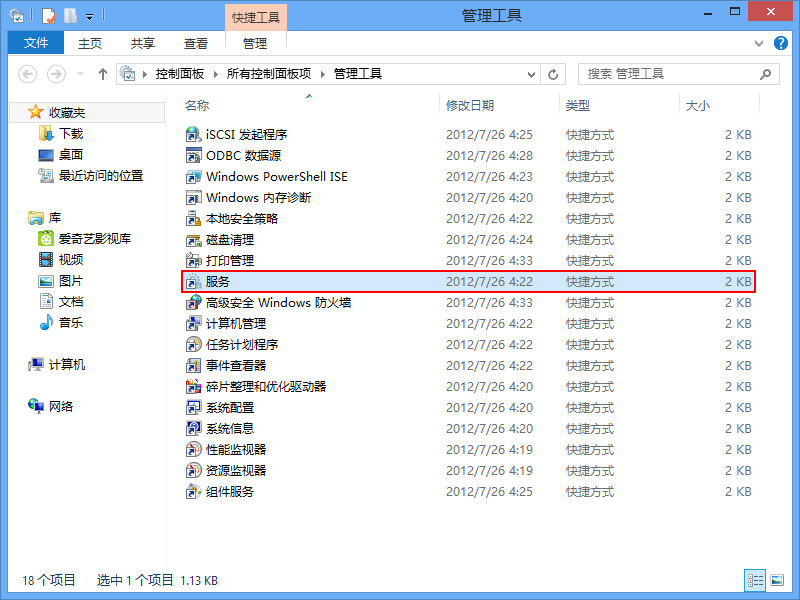This screenshot has height=600, width=800.
Task: Open Quick Access Toolbar customize dropdown
Action: 89,17
